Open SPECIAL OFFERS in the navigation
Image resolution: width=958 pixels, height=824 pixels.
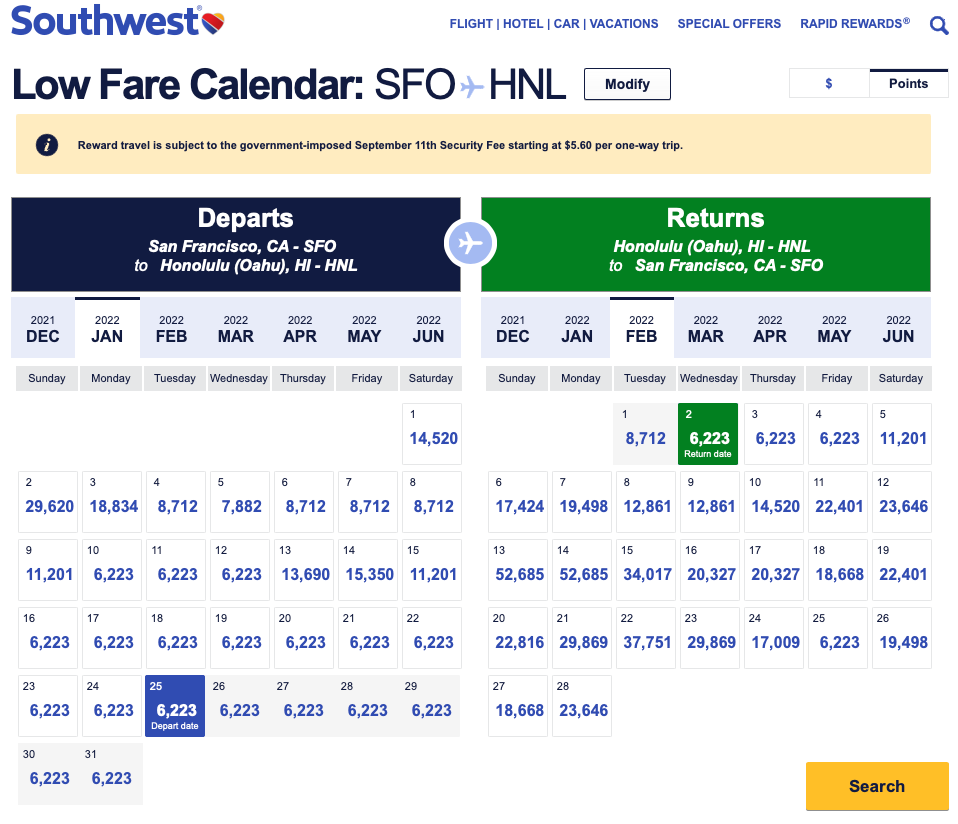tap(729, 24)
